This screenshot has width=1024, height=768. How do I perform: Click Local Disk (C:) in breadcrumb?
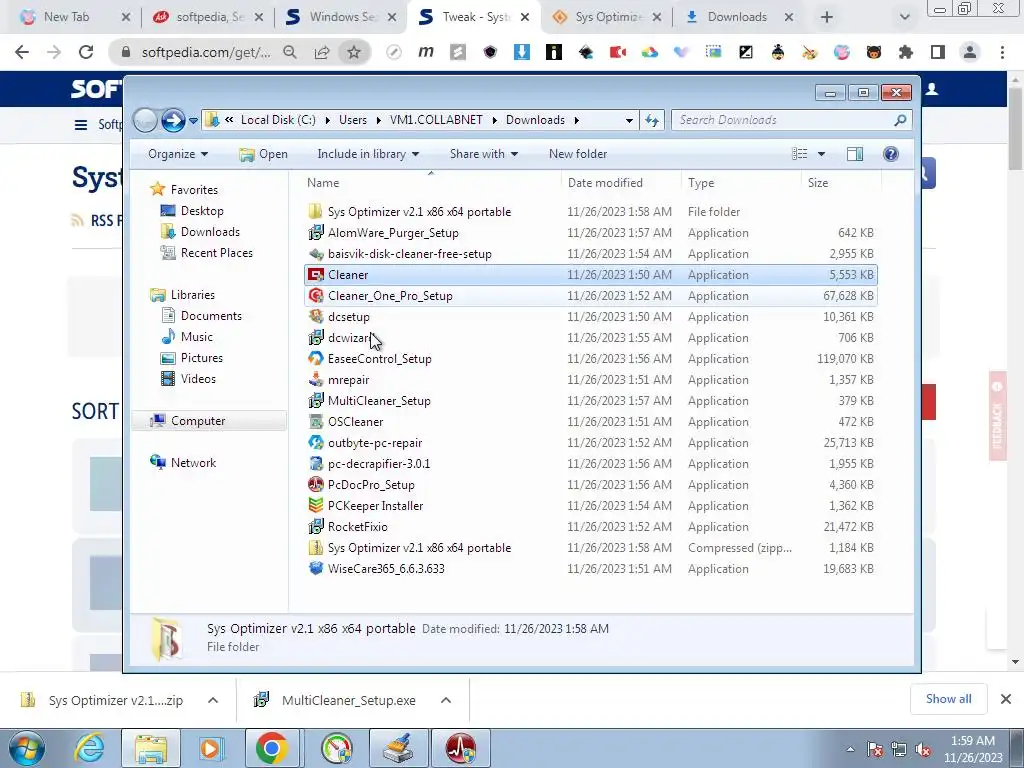tap(278, 120)
